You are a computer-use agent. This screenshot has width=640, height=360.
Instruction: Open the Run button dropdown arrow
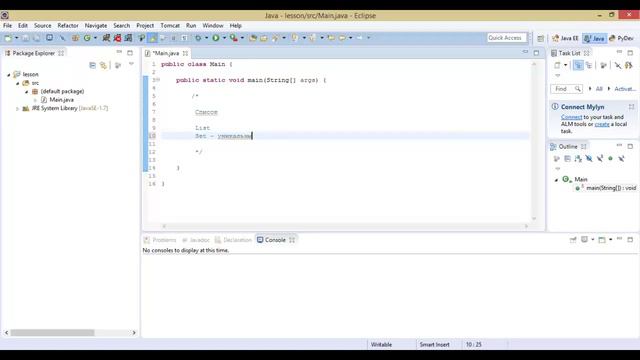click(x=224, y=38)
